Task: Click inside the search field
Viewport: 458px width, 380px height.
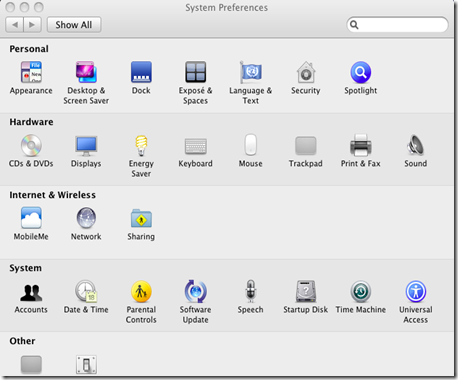Action: 397,25
